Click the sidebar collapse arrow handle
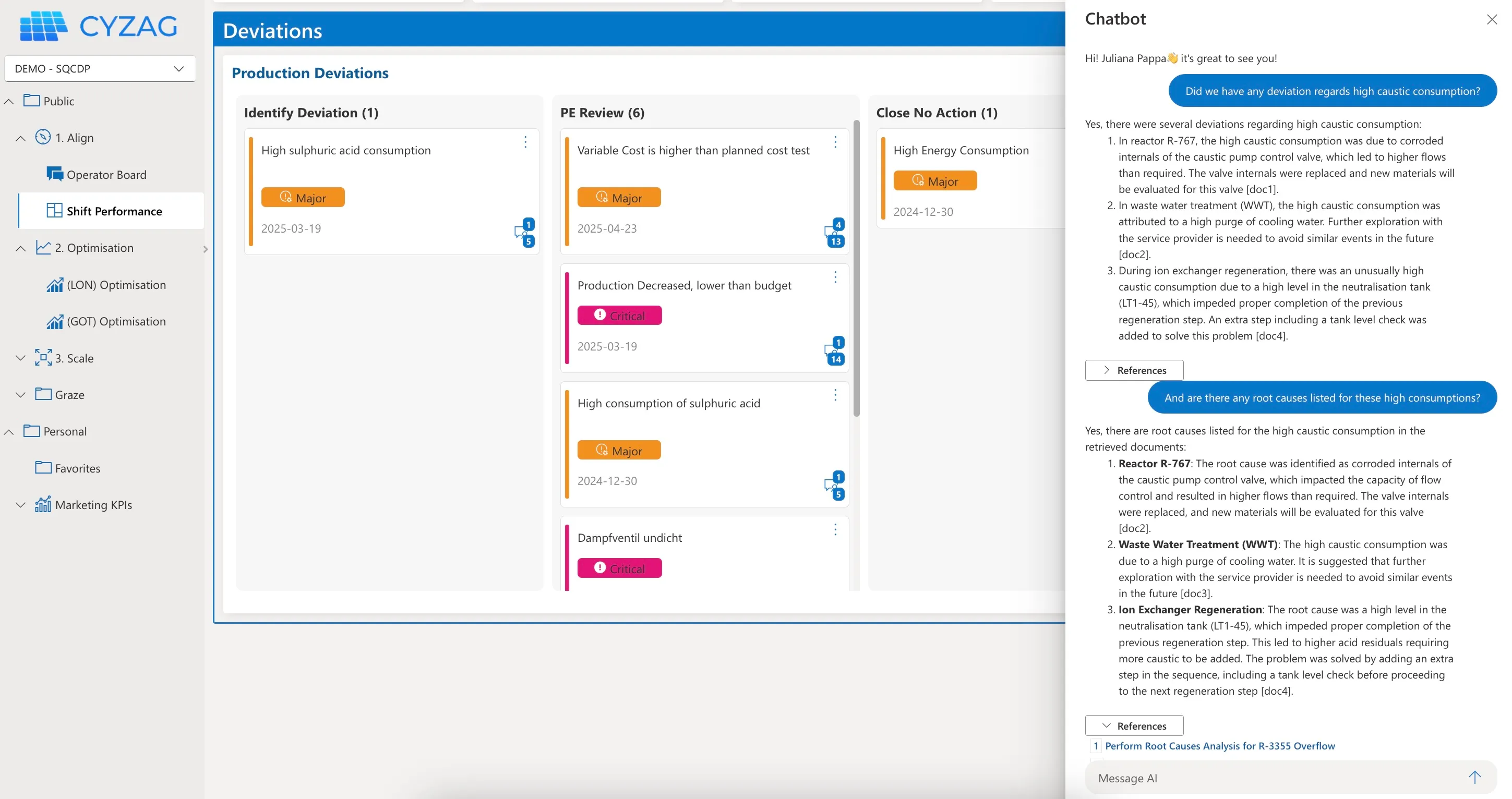The width and height of the screenshot is (1512, 799). [206, 249]
